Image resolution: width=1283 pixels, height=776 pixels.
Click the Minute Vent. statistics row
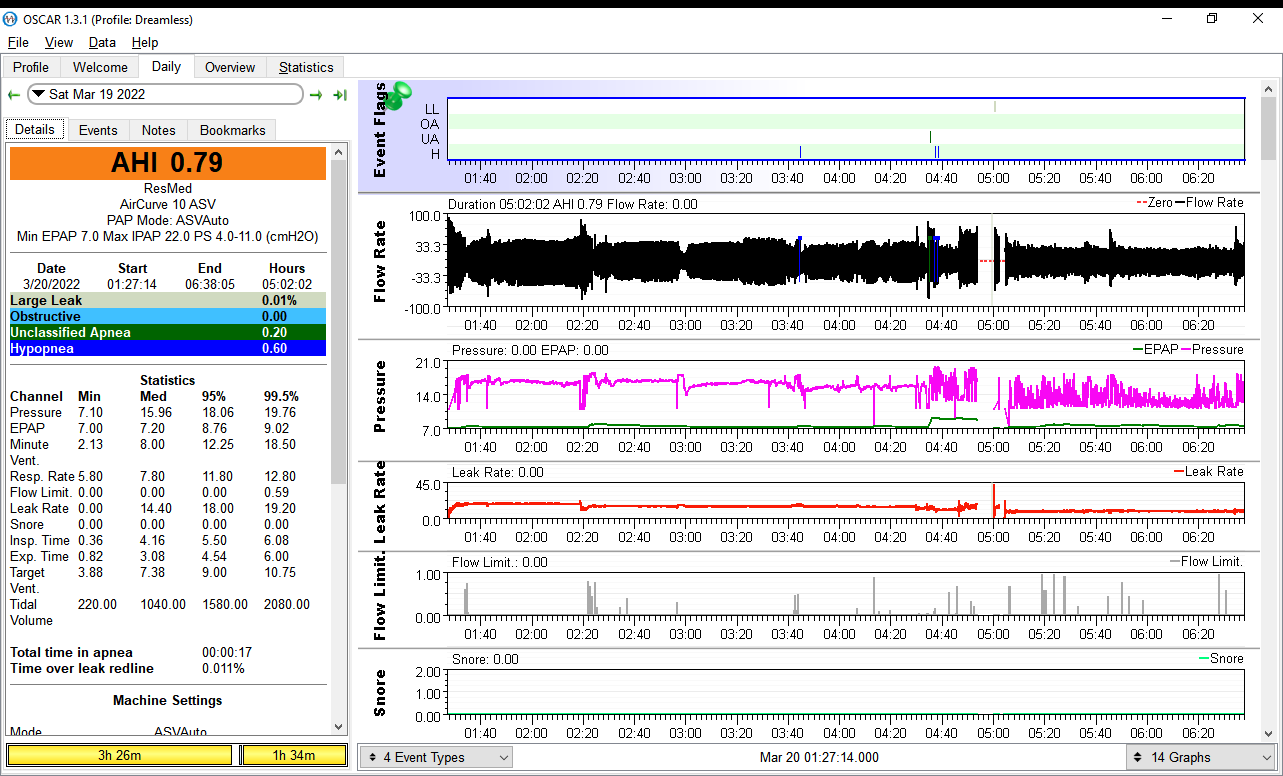[168, 452]
